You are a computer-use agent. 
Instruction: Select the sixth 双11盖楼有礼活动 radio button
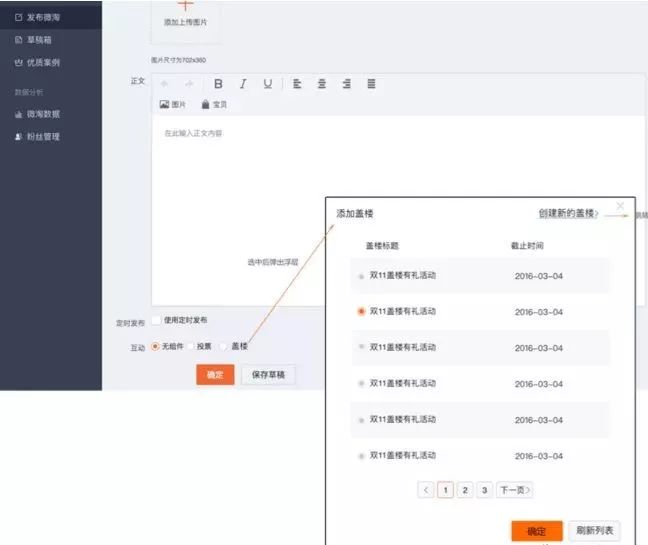pos(361,456)
